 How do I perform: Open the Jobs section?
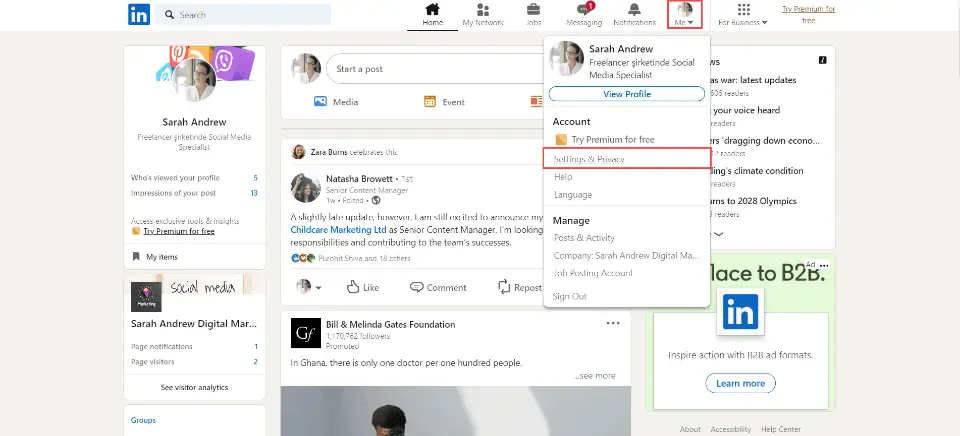point(533,15)
